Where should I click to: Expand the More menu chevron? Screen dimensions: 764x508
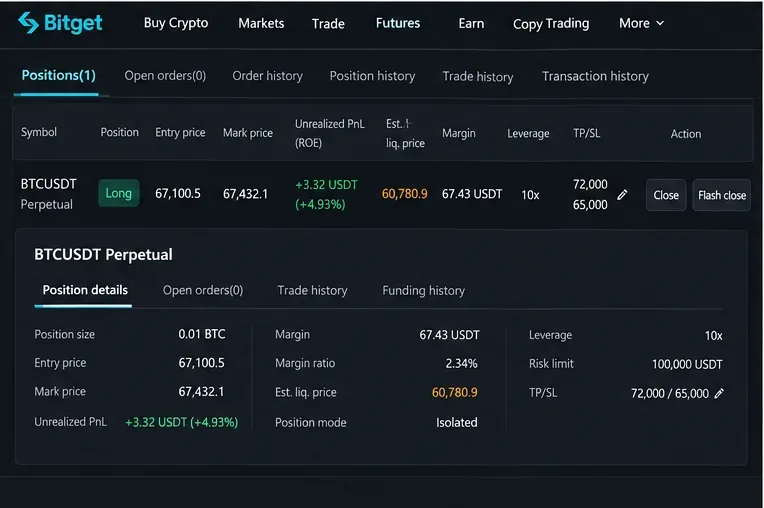pos(660,23)
